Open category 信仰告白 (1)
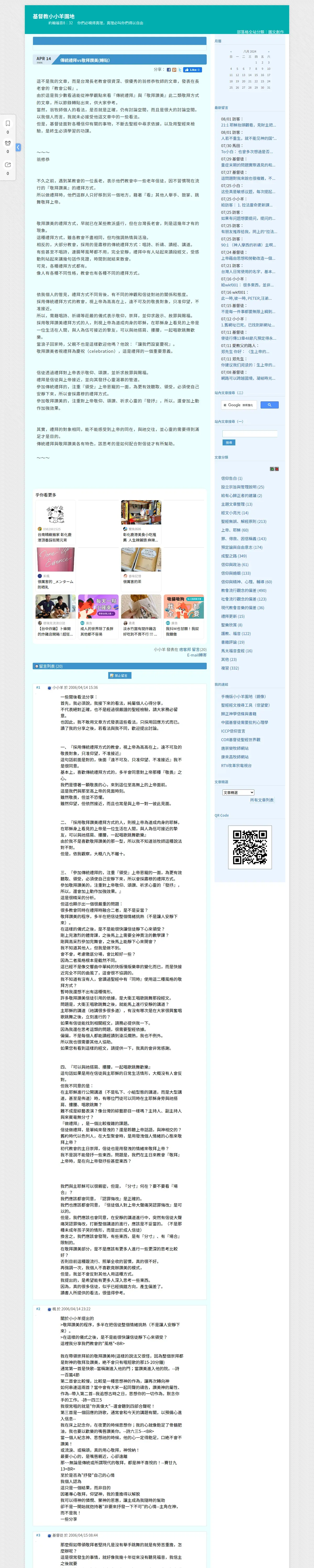Viewport: 314px width, 1568px height. point(232,479)
